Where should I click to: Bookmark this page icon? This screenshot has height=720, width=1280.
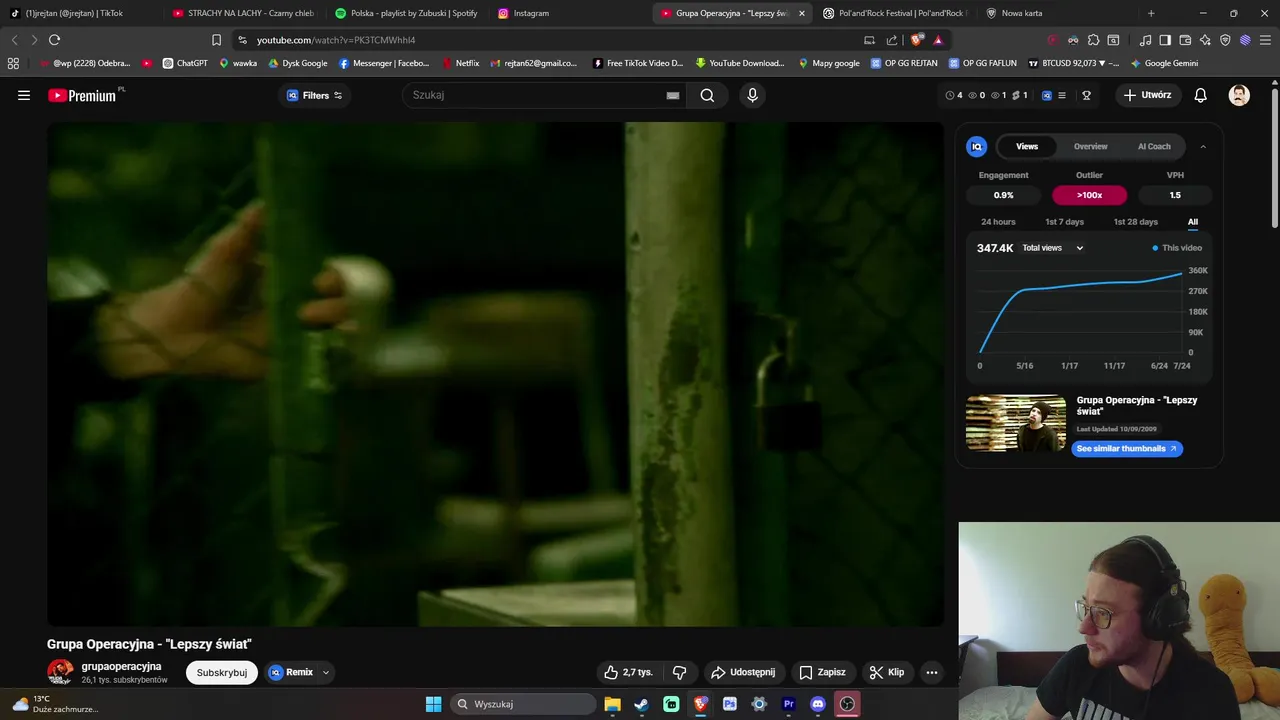[x=216, y=40]
